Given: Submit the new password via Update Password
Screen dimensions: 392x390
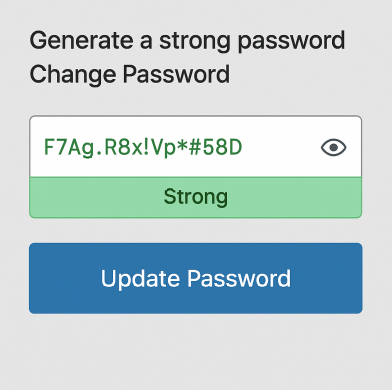Looking at the screenshot, I should click(196, 278).
